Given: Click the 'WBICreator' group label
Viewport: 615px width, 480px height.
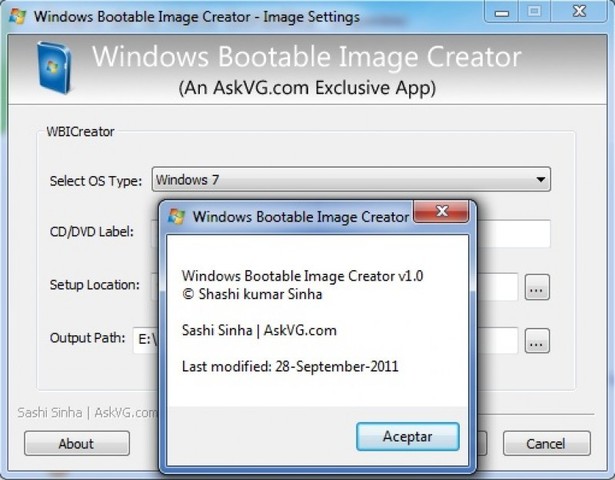Looking at the screenshot, I should [x=80, y=132].
